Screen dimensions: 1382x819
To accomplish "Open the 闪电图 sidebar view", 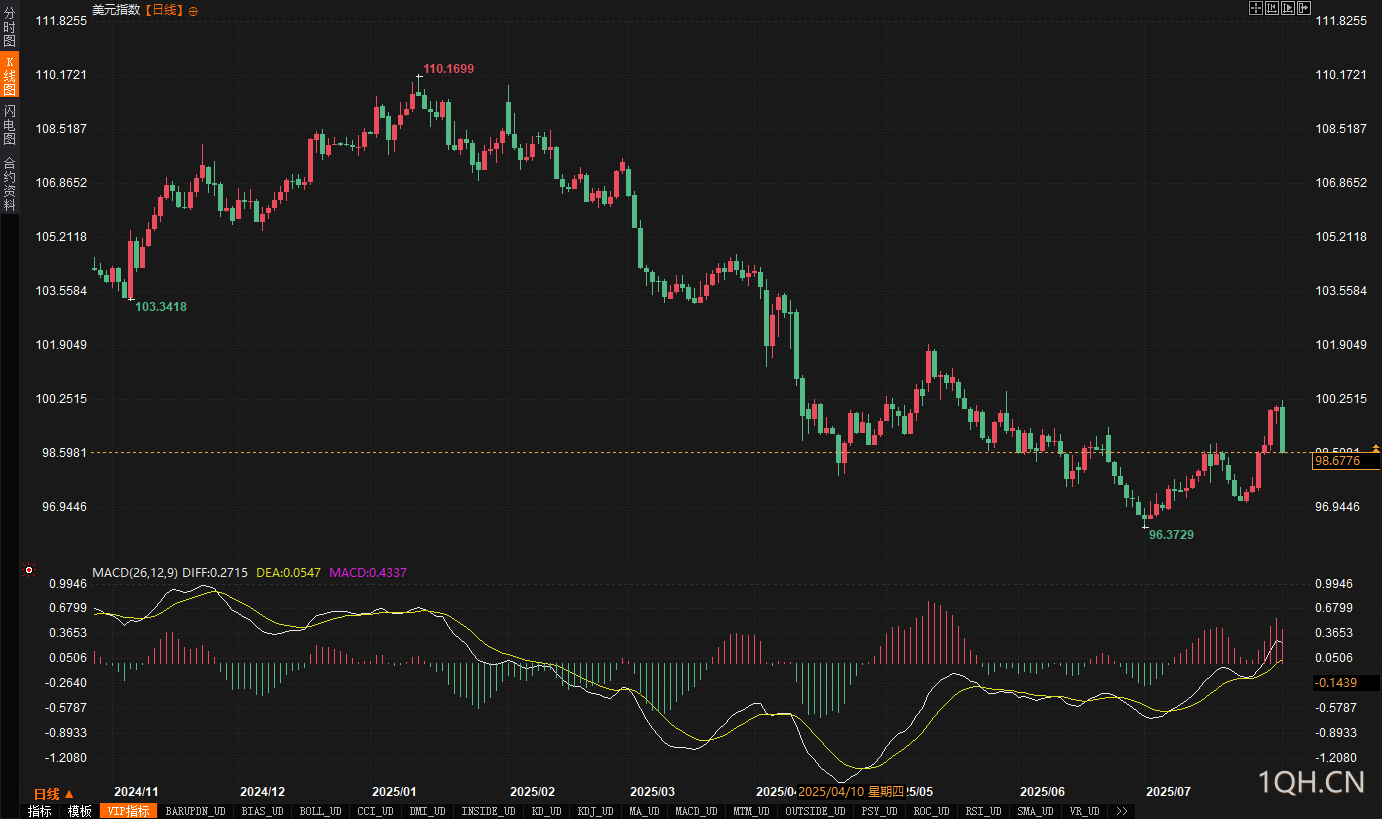I will [9, 124].
